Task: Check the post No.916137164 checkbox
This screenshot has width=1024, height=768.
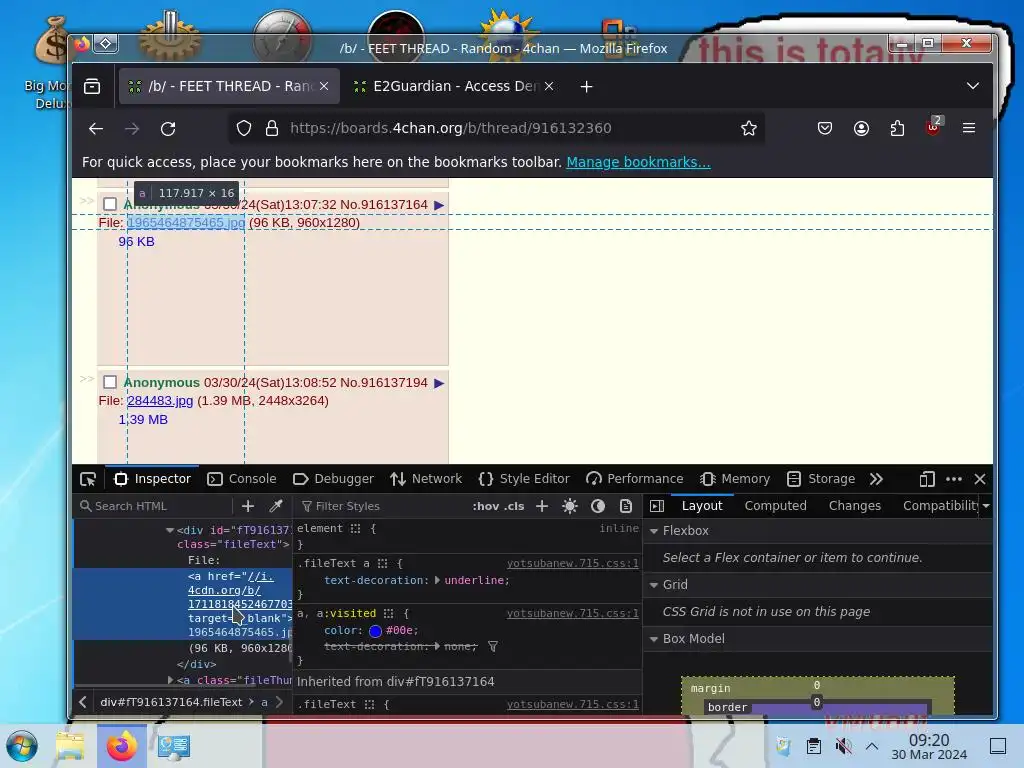Action: 110,204
